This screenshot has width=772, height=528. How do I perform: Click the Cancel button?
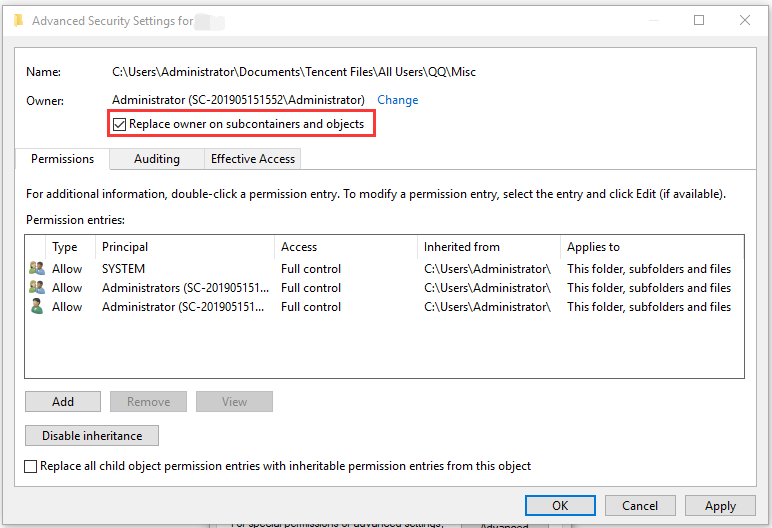[640, 506]
